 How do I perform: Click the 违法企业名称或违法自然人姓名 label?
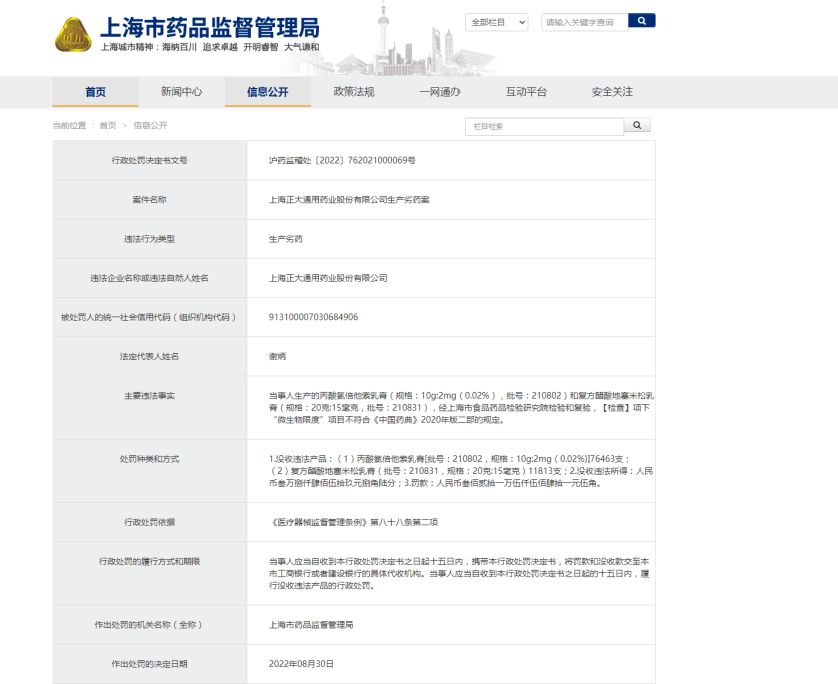click(x=150, y=278)
